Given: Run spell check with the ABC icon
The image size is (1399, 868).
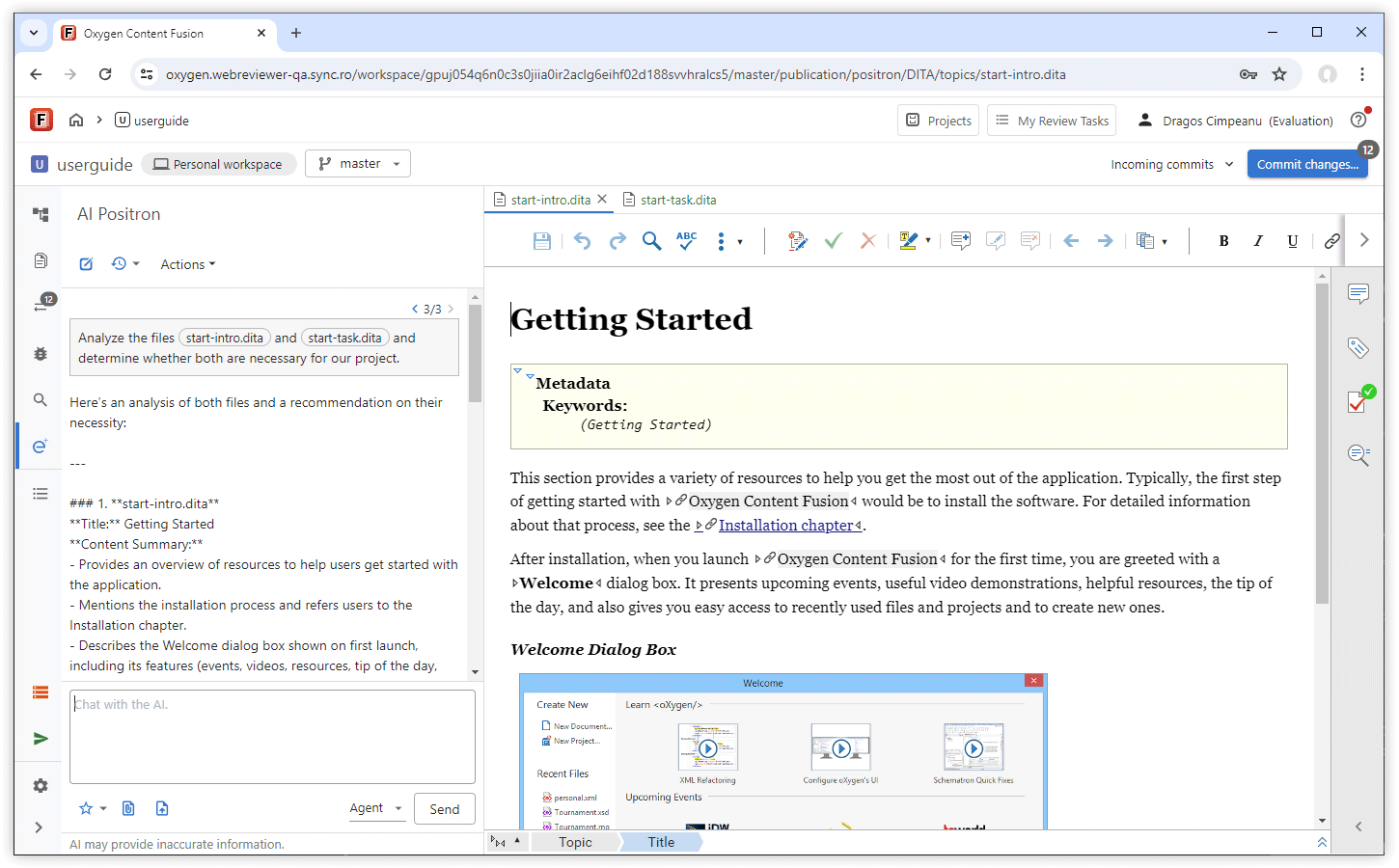Looking at the screenshot, I should (687, 241).
